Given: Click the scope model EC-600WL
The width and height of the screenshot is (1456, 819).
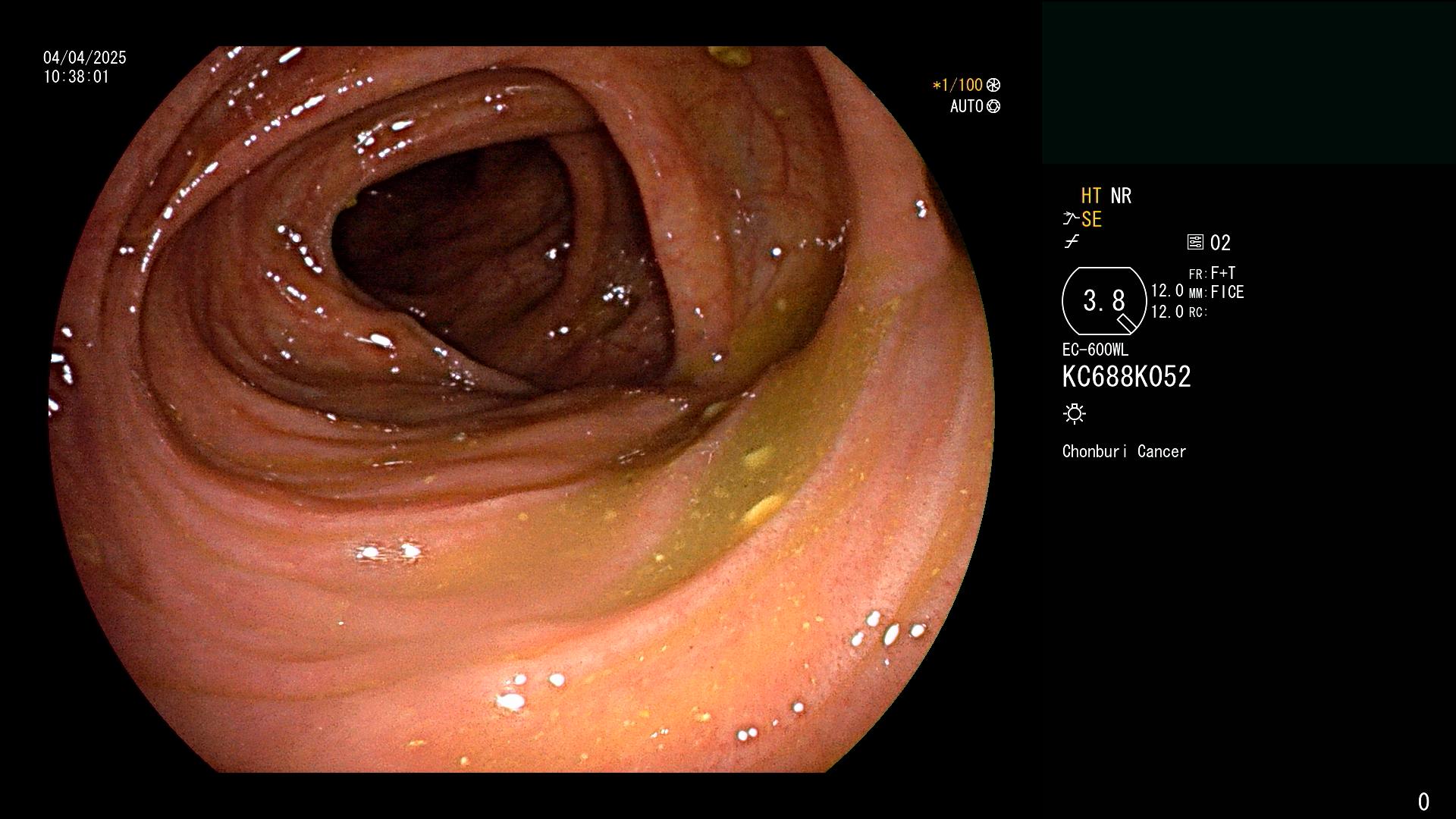Looking at the screenshot, I should tap(1095, 350).
